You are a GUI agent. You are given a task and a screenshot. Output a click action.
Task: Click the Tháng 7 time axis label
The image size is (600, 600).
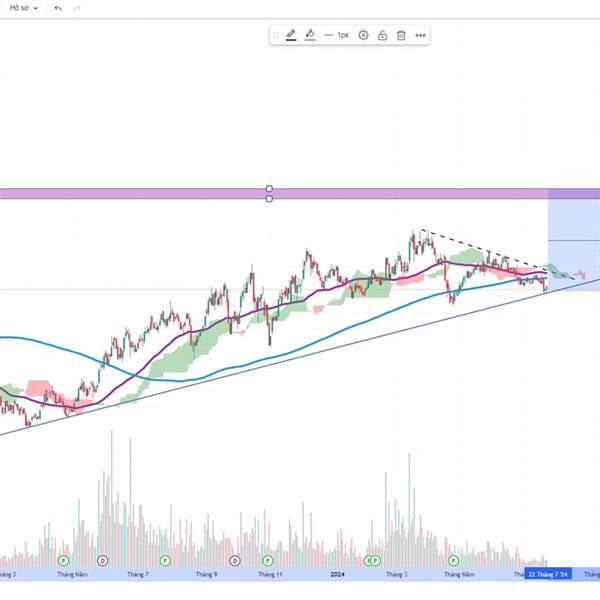pos(138,574)
